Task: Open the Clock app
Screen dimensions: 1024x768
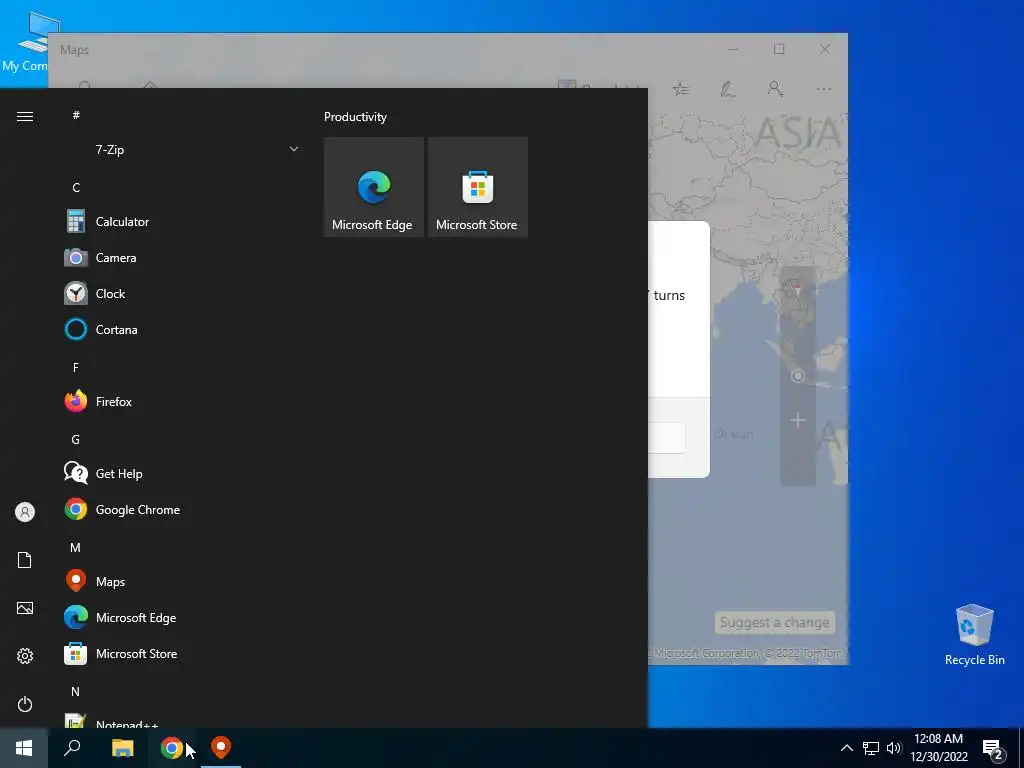Action: [x=183, y=293]
